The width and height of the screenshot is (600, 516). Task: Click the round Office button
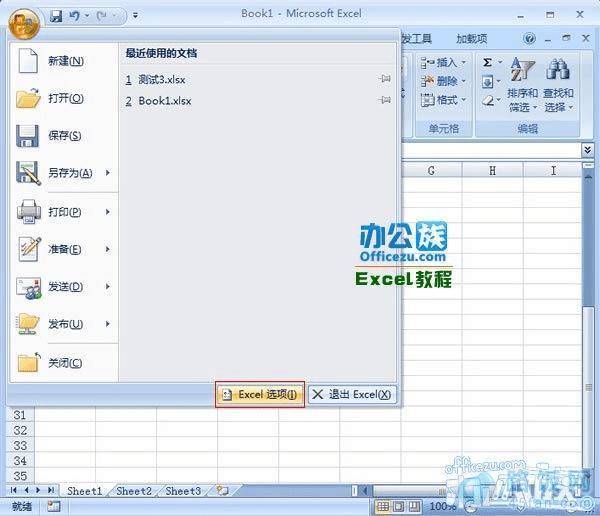click(24, 24)
